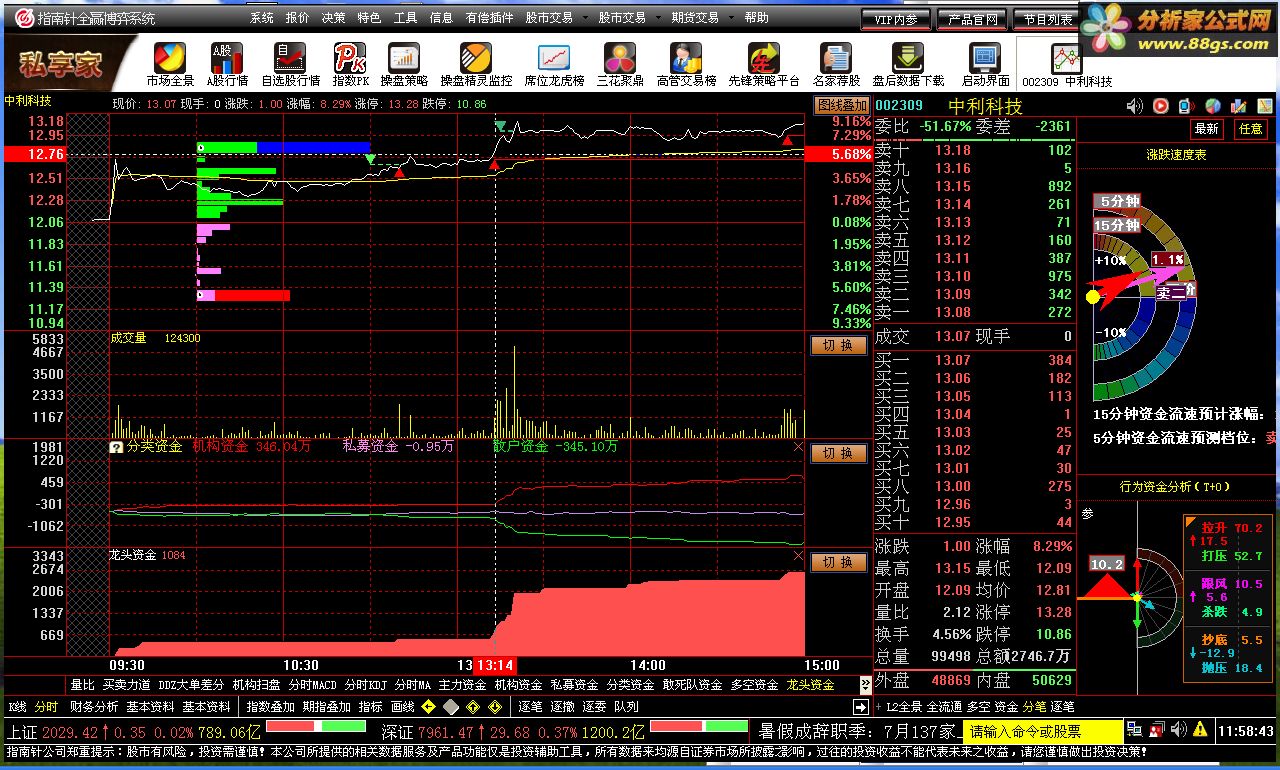Open 席位龙虎榜 ranking icon
Image resolution: width=1280 pixels, height=770 pixels.
(554, 64)
